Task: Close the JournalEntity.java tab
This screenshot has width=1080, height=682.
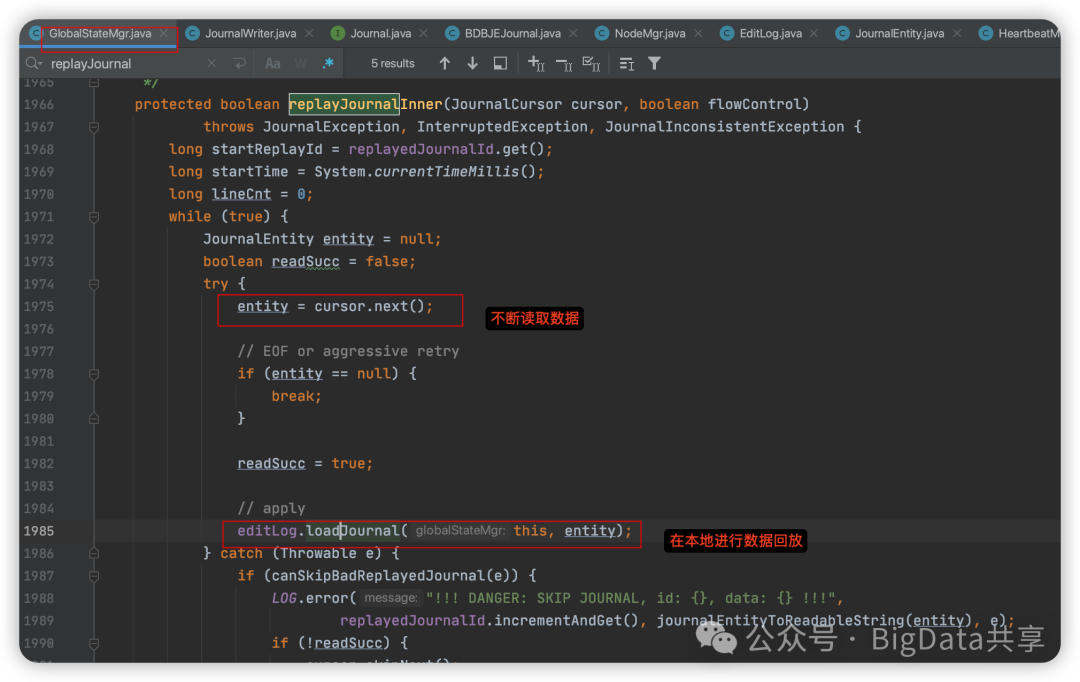Action: coord(957,33)
